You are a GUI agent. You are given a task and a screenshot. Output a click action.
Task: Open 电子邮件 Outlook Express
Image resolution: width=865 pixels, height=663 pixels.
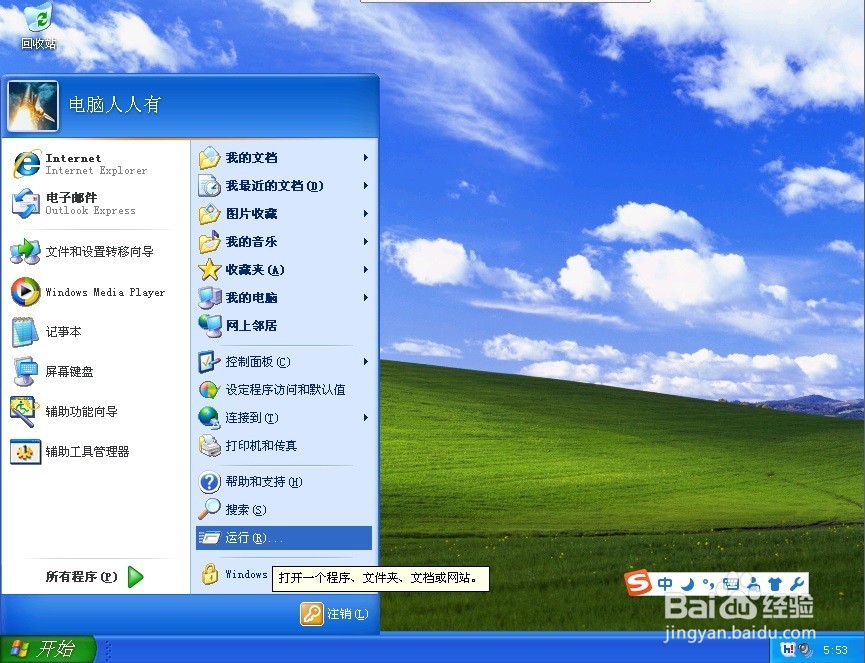click(x=95, y=204)
